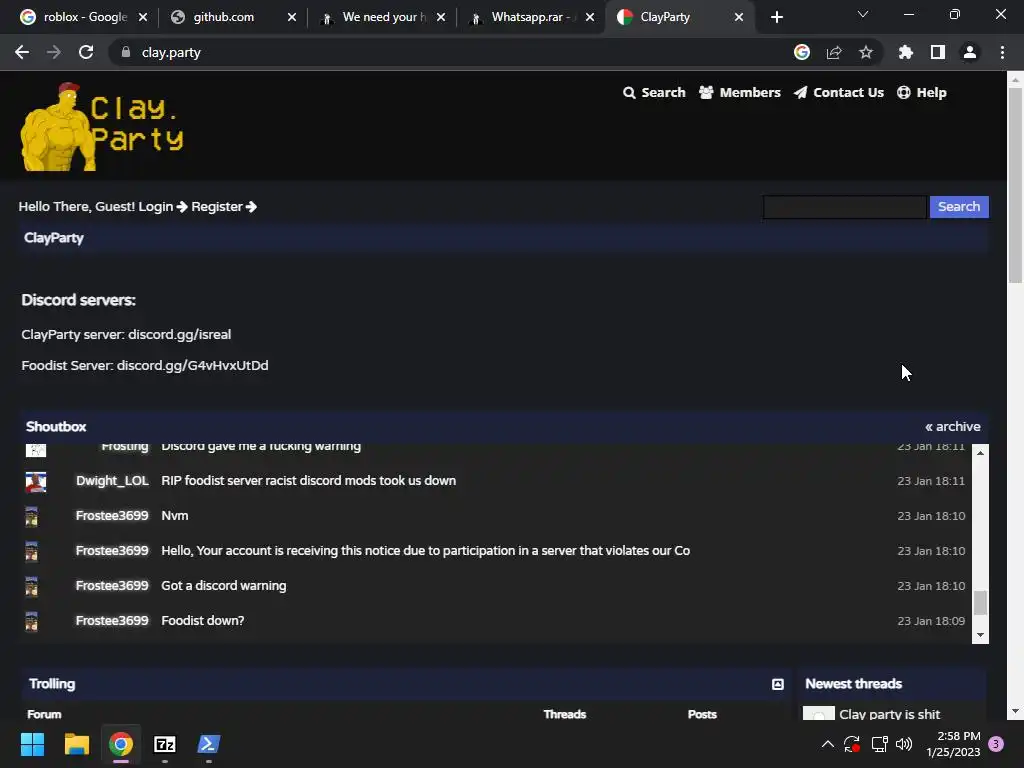Expand the tab search chevron
1024x768 pixels.
click(863, 14)
